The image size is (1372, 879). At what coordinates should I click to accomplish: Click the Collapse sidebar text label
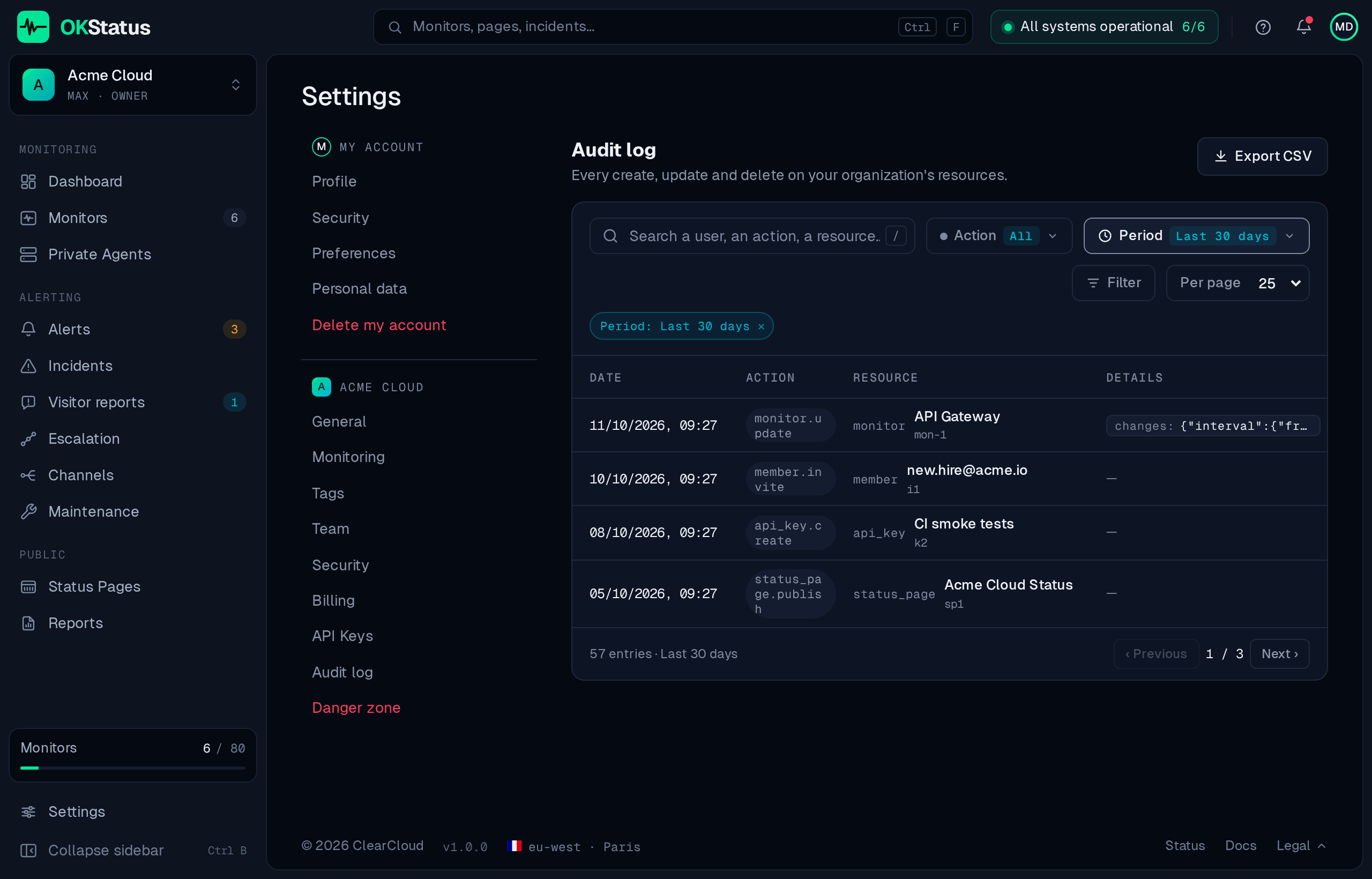point(106,851)
